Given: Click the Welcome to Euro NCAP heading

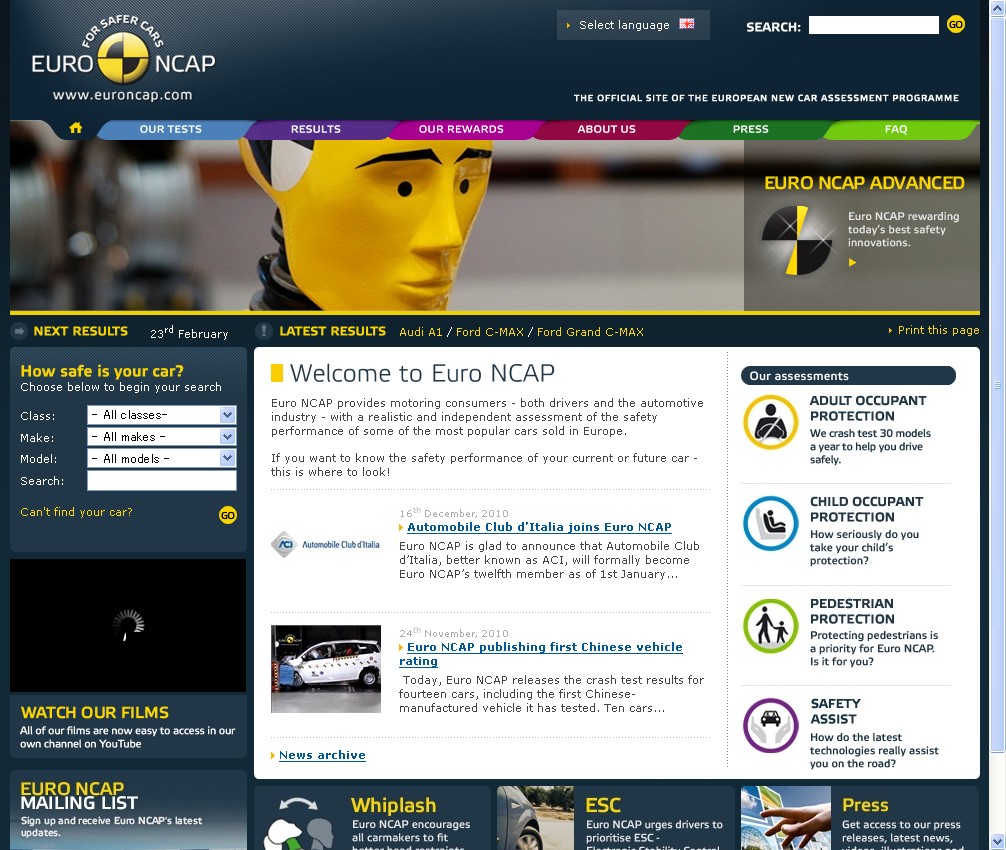Looking at the screenshot, I should [422, 373].
